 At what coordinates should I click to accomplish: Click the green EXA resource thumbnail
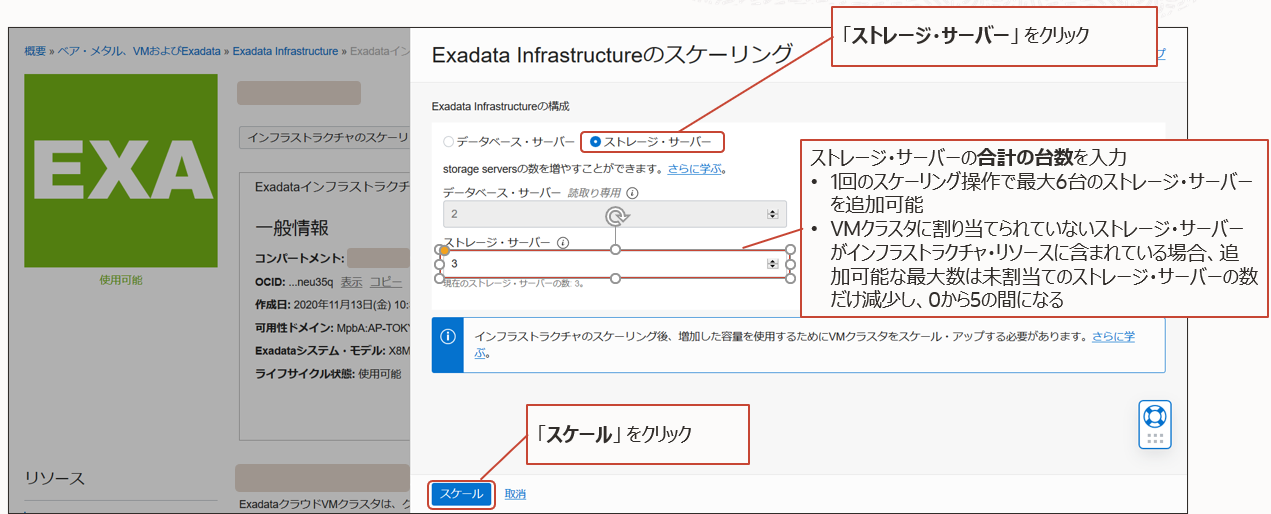120,170
